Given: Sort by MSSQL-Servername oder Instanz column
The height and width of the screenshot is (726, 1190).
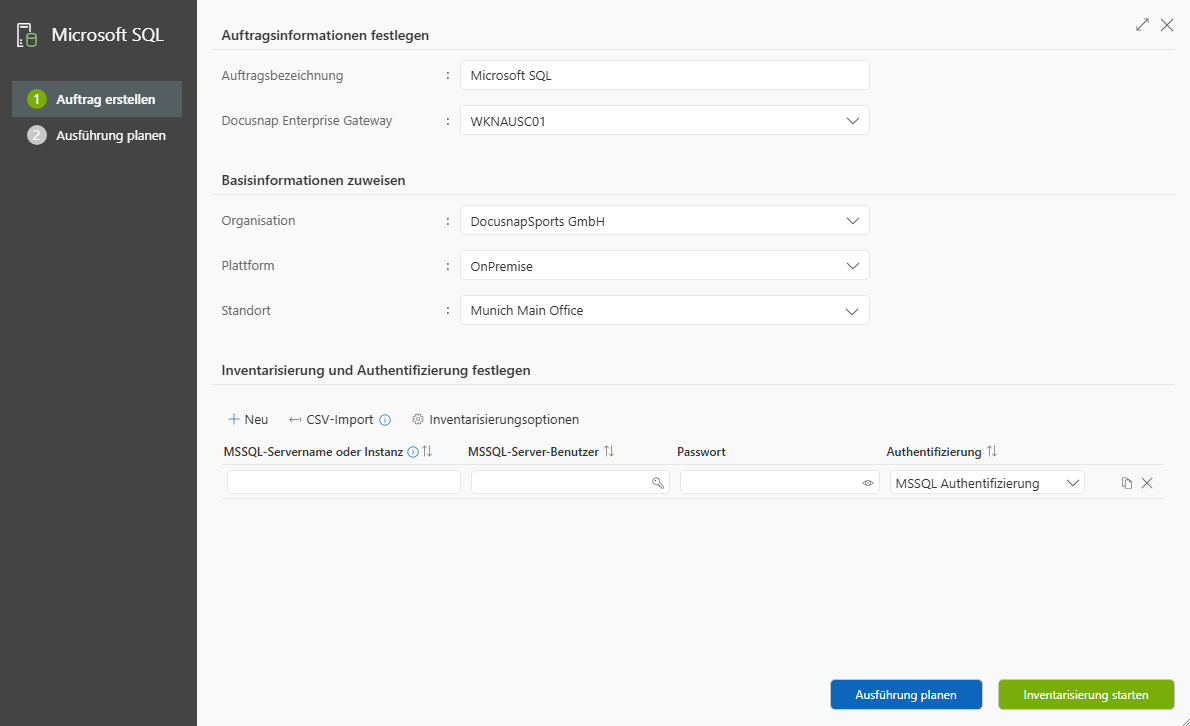Looking at the screenshot, I should [427, 451].
